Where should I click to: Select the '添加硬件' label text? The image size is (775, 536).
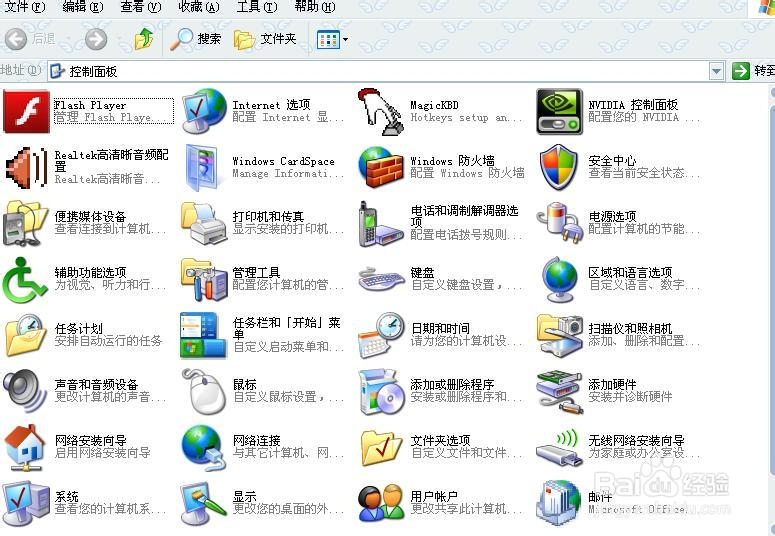[612, 385]
